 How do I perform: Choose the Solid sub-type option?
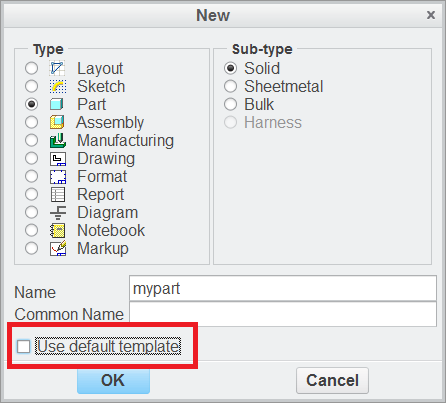[230, 68]
